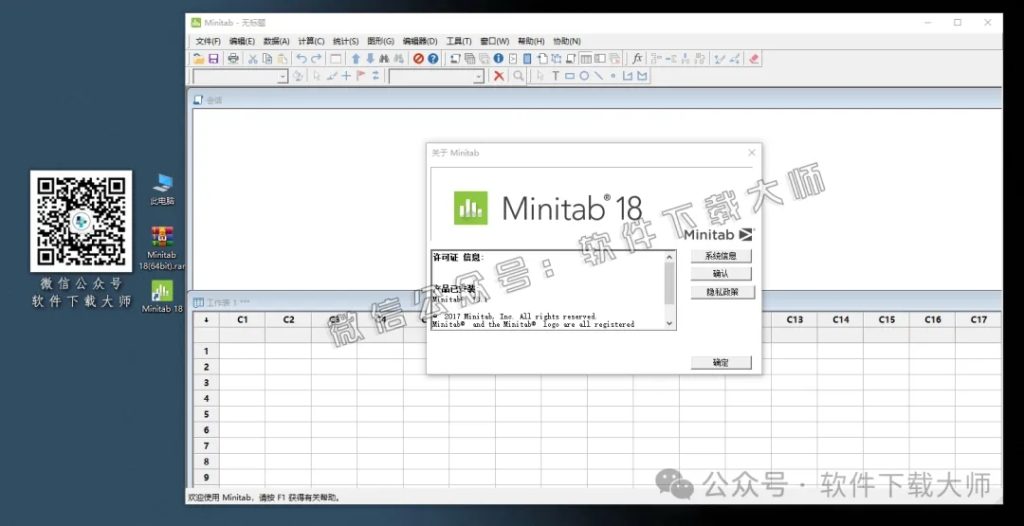The image size is (1024, 526).
Task: Click the blue up arrow previous command icon
Action: coord(356,59)
